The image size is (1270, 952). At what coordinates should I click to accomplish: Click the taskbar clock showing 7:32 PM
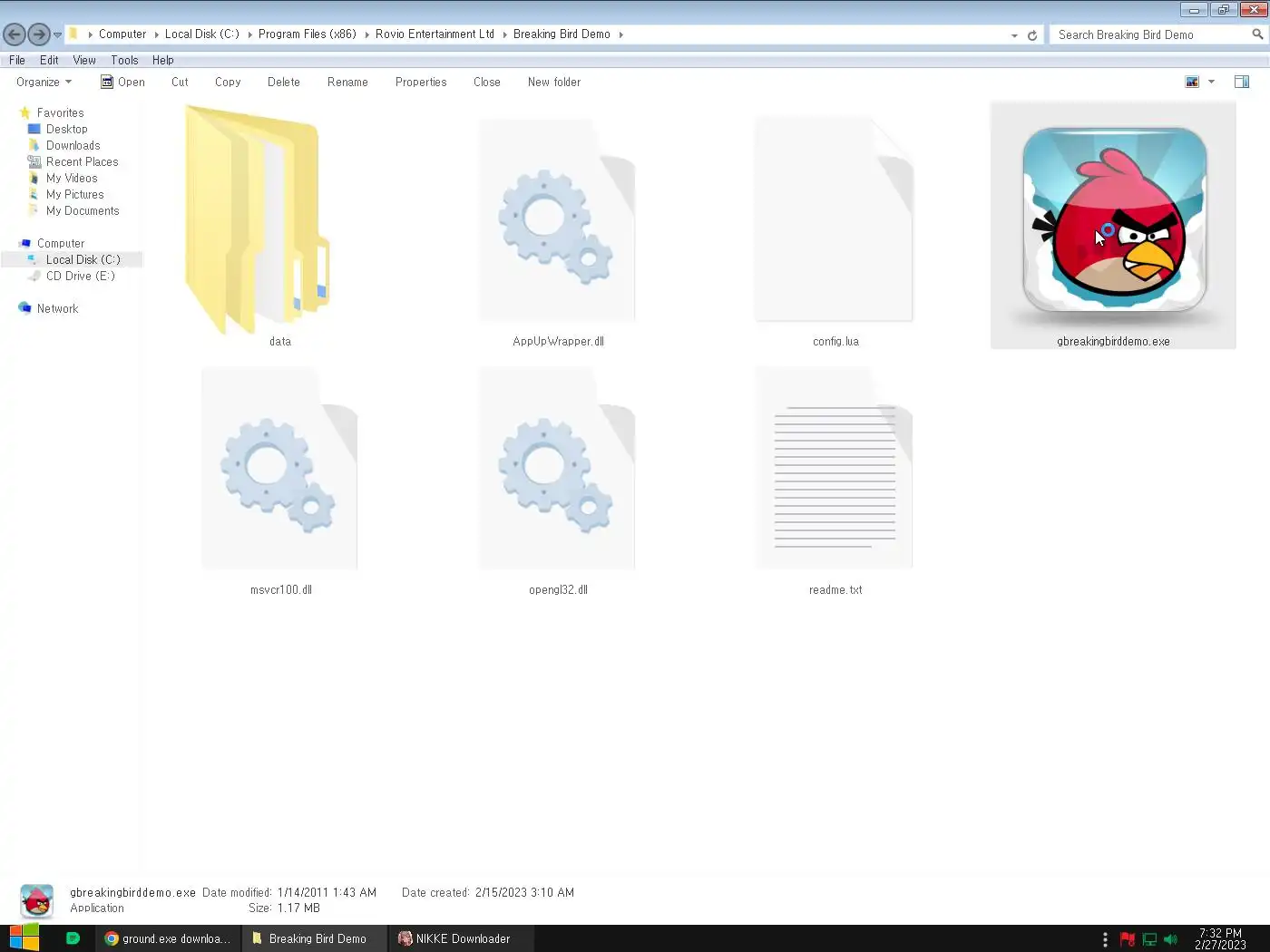point(1220,938)
